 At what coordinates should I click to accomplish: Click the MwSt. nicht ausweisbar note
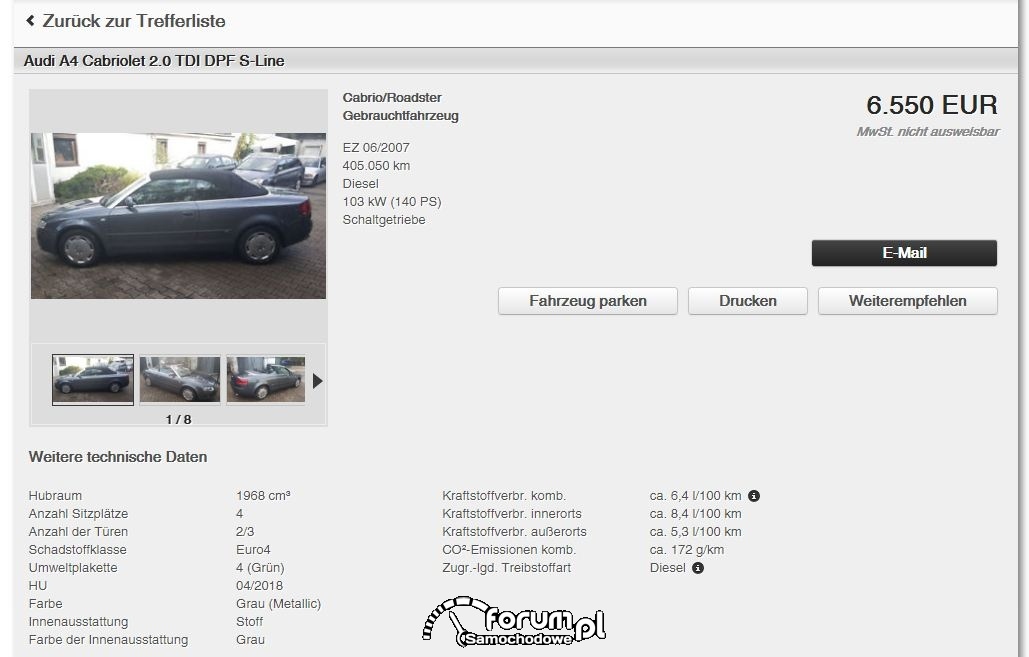click(x=928, y=132)
